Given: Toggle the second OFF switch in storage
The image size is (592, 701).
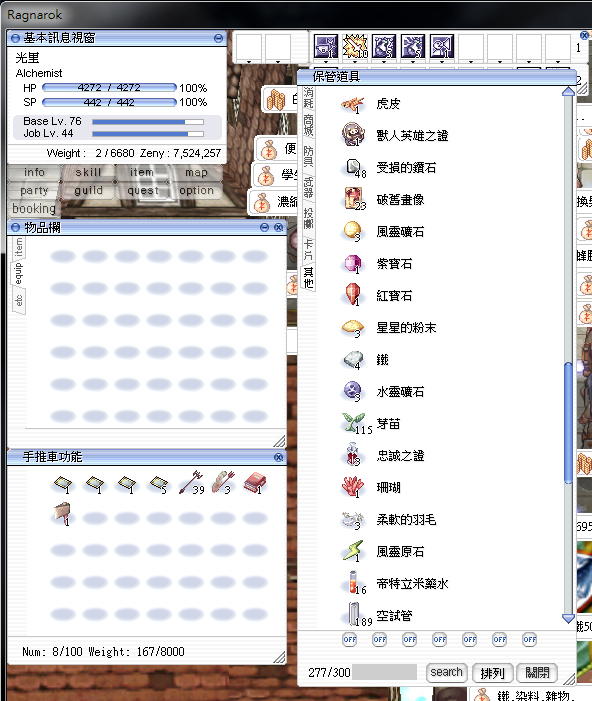Looking at the screenshot, I should click(x=380, y=639).
